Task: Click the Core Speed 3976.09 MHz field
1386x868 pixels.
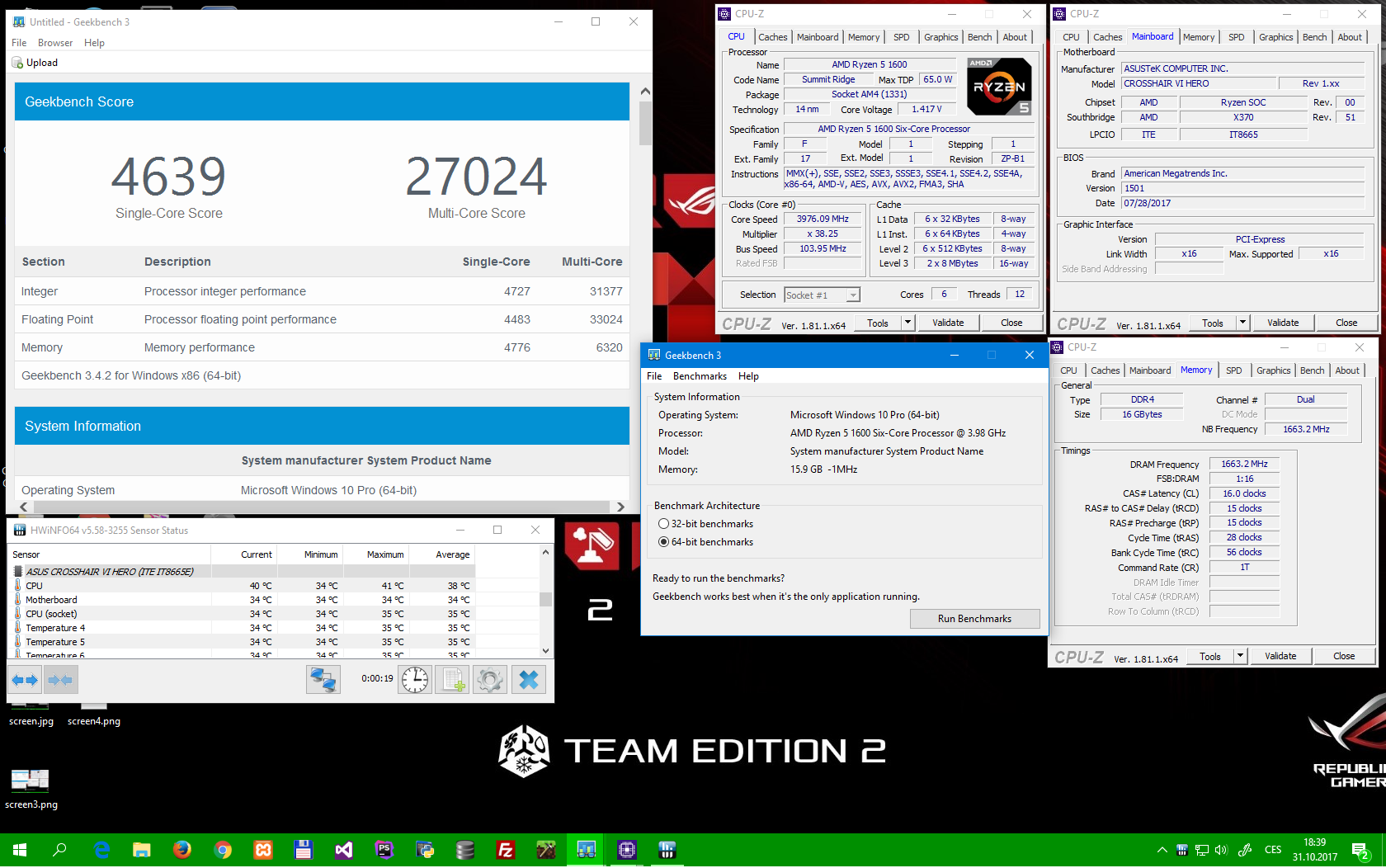Action: [x=823, y=219]
